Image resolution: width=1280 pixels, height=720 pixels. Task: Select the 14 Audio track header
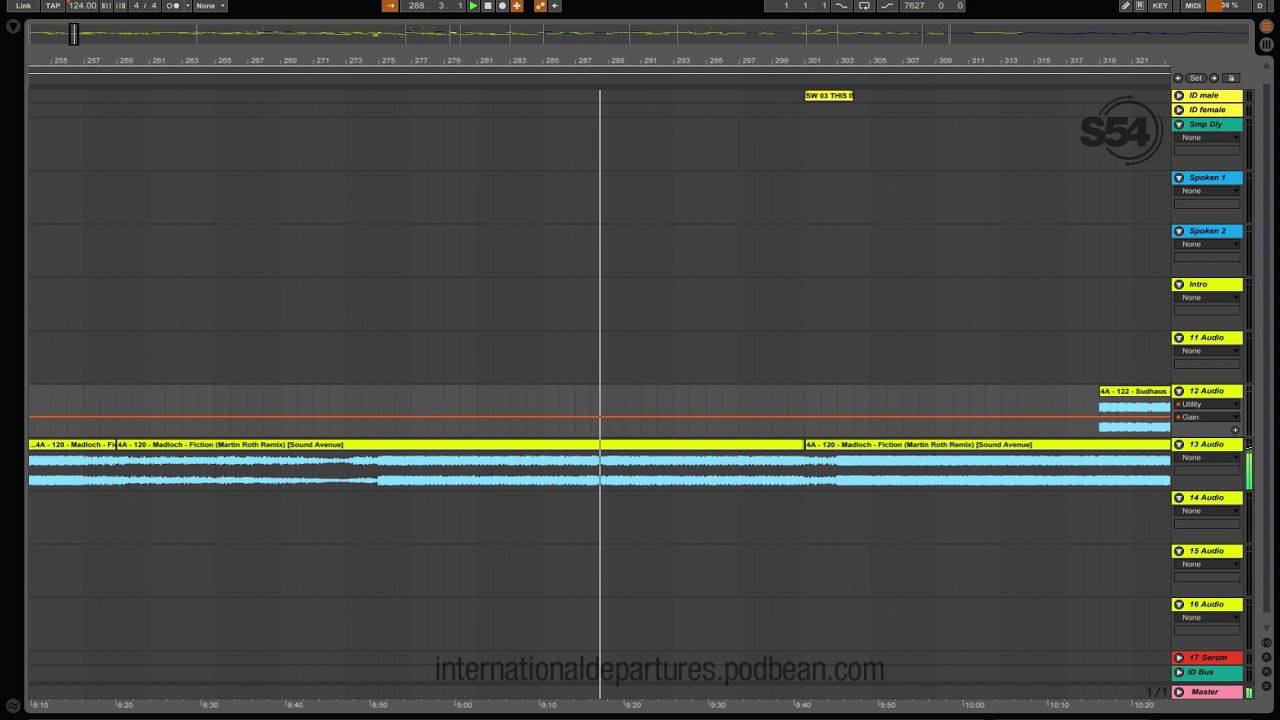tap(1207, 498)
